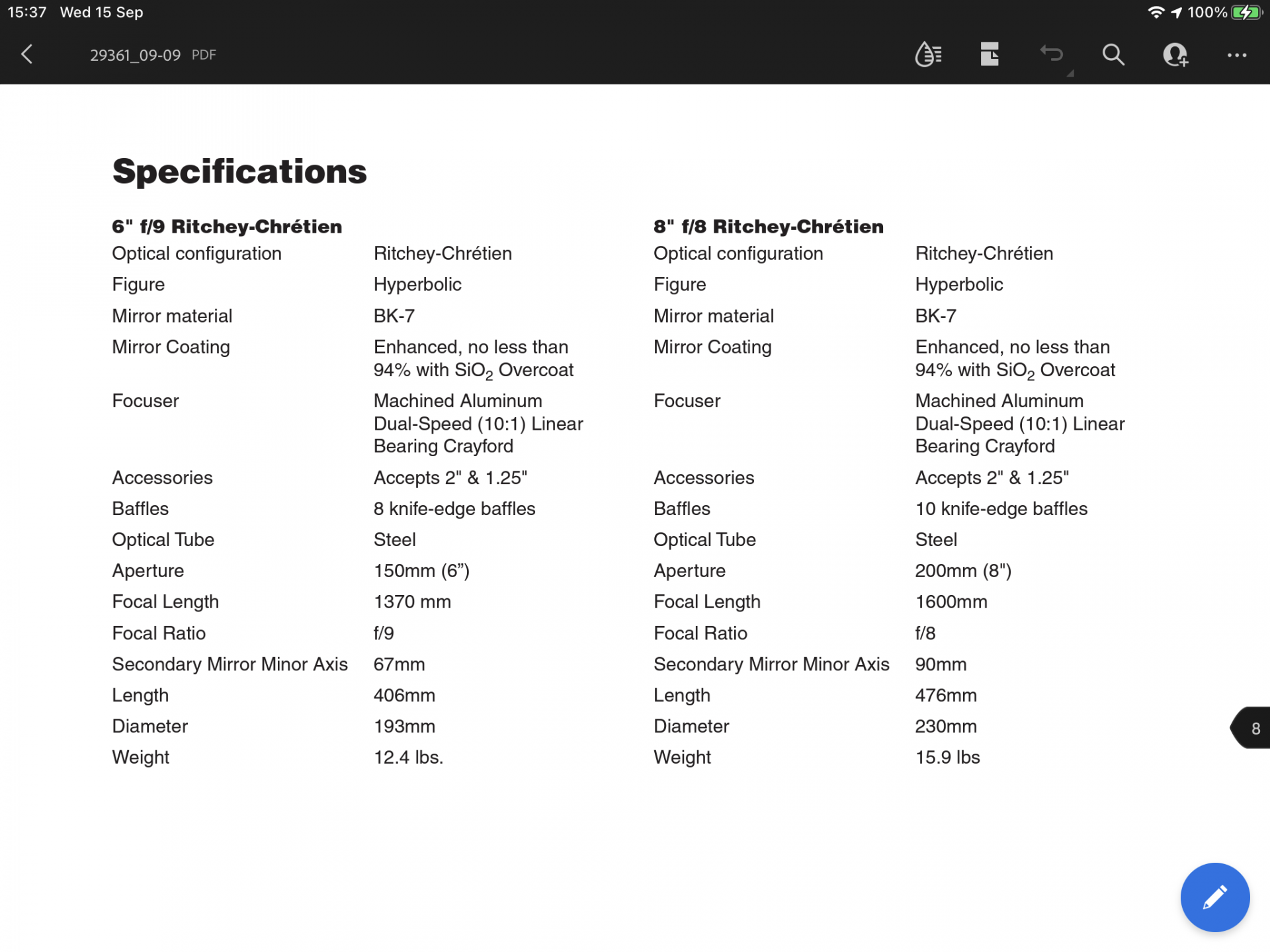Open the page view settings icon

pos(990,54)
